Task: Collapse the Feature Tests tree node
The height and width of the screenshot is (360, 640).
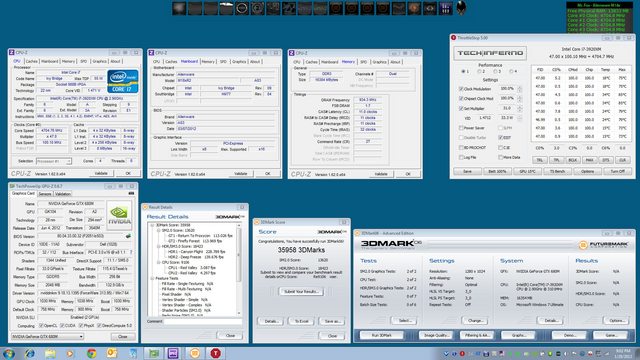Action: pos(152,278)
